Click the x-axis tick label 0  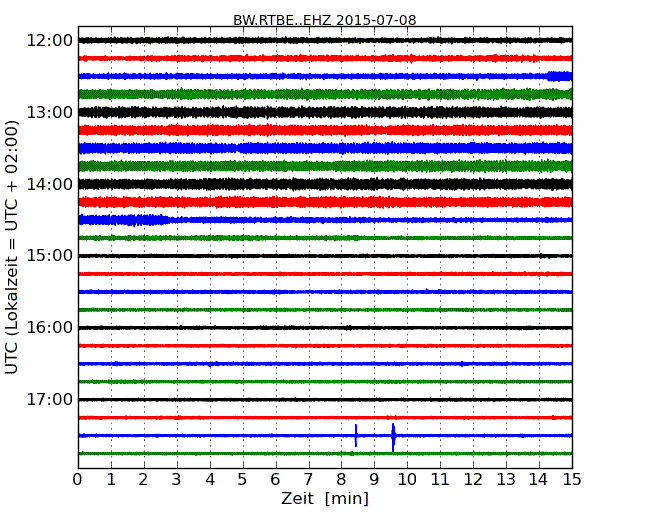(78, 479)
